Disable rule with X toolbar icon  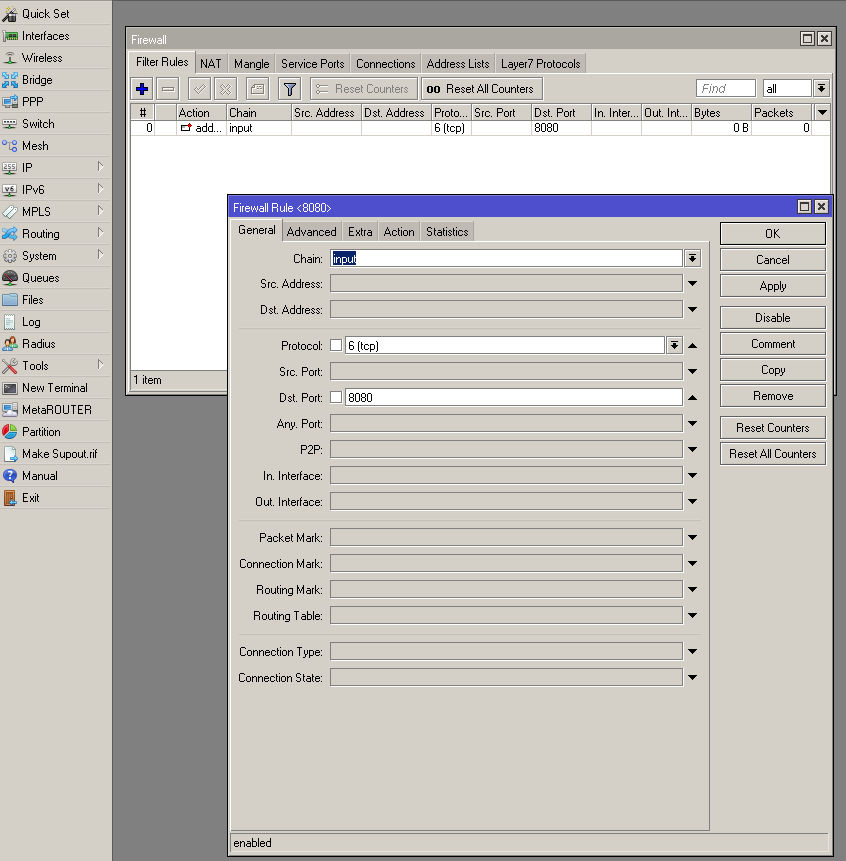[x=225, y=89]
